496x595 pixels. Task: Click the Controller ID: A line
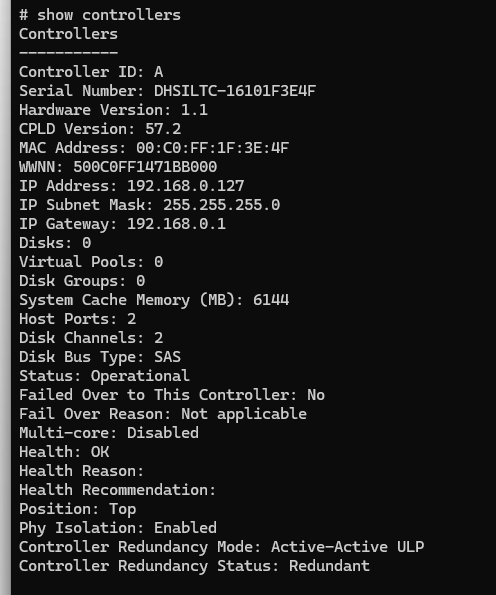click(x=91, y=72)
